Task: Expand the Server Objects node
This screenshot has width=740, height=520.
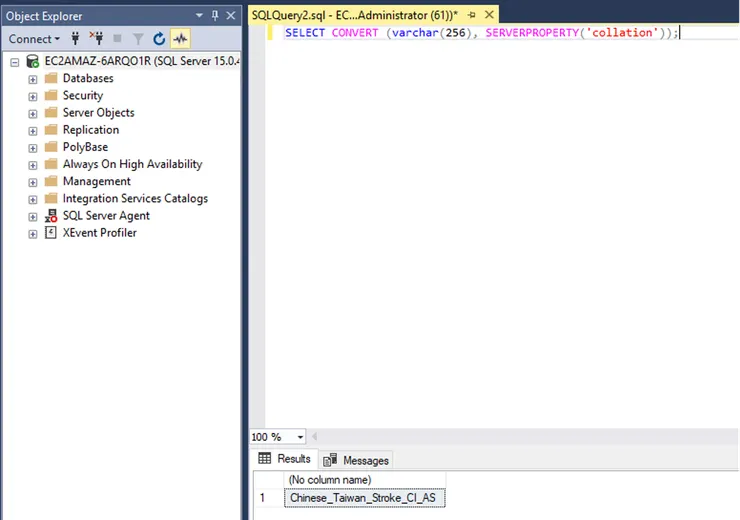Action: tap(33, 114)
